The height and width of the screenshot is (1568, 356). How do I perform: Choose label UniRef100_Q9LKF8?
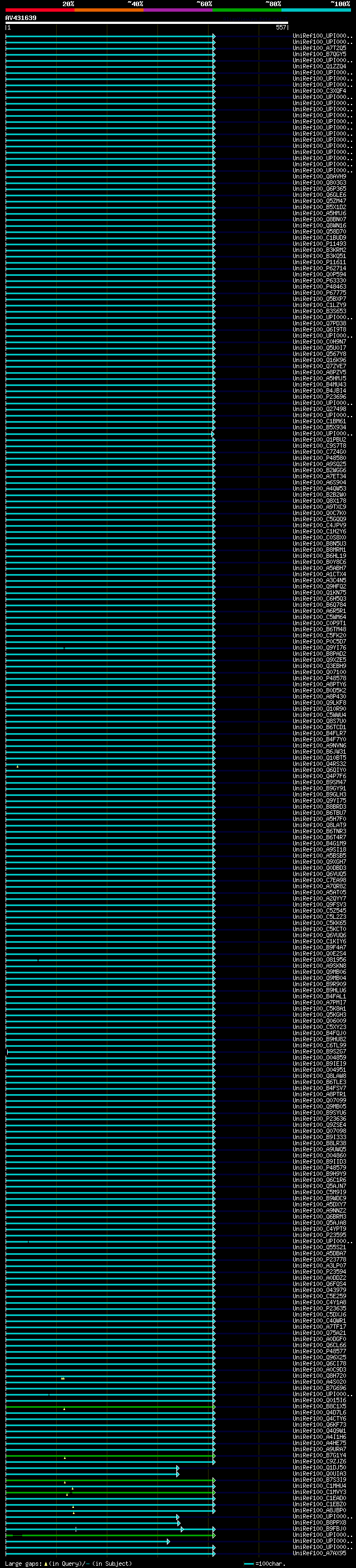(319, 703)
